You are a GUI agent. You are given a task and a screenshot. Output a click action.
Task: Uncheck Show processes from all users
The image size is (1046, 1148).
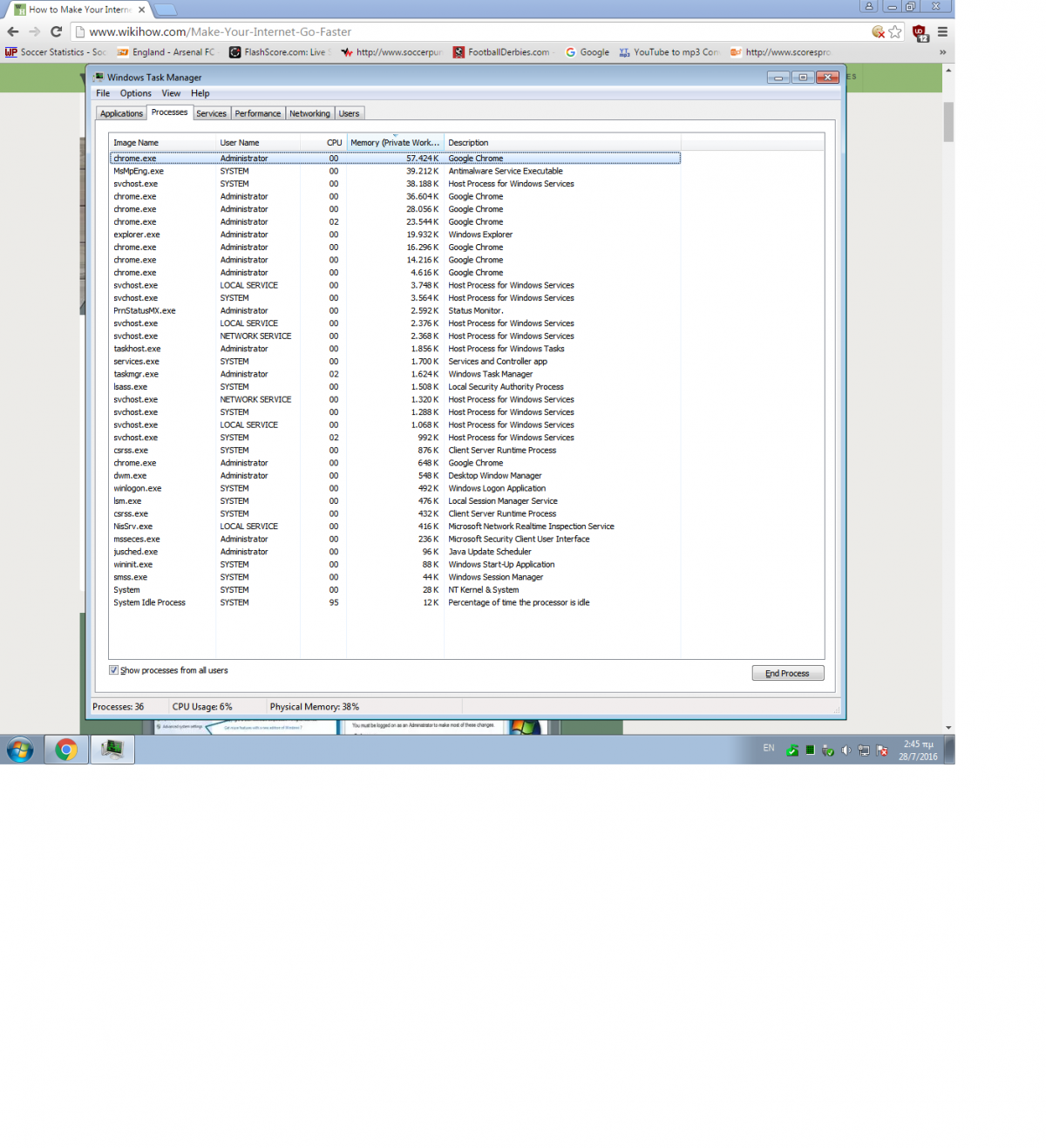pos(113,670)
